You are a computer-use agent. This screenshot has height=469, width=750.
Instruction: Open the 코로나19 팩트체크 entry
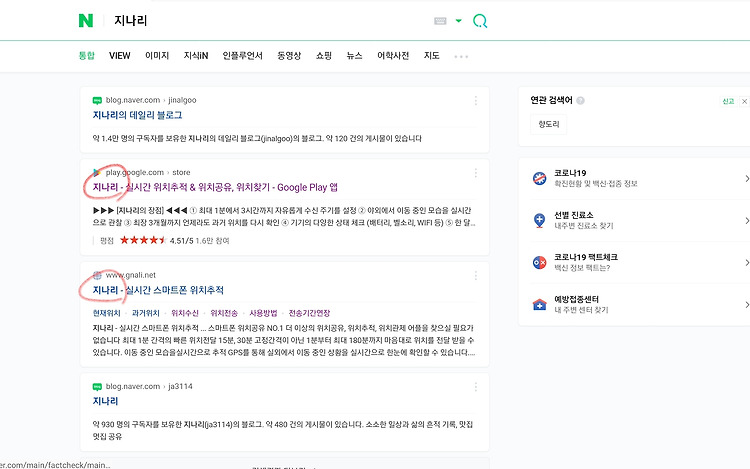[586, 262]
